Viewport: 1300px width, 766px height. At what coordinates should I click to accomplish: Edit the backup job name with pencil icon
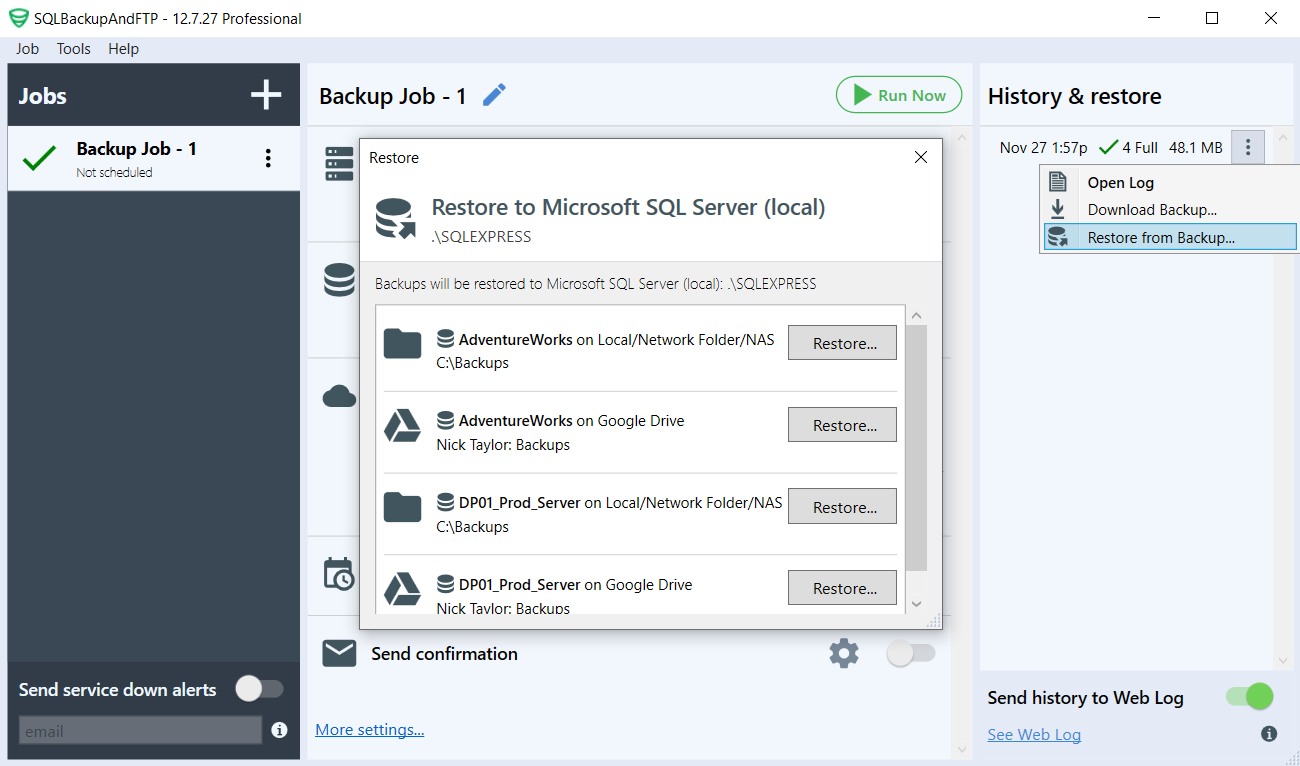(493, 94)
